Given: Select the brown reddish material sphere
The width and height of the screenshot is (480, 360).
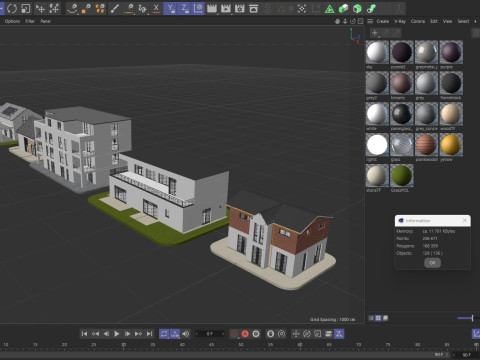Looking at the screenshot, I should click(402, 83).
